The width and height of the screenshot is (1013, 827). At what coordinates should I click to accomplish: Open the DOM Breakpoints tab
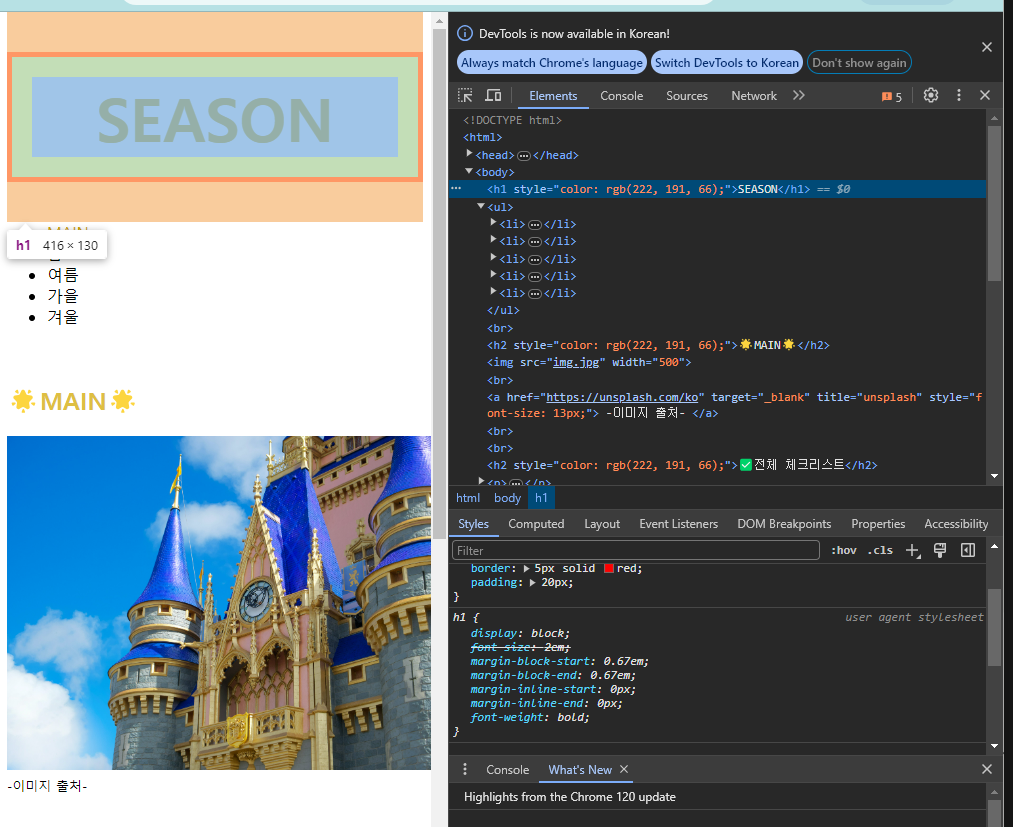pyautogui.click(x=784, y=524)
